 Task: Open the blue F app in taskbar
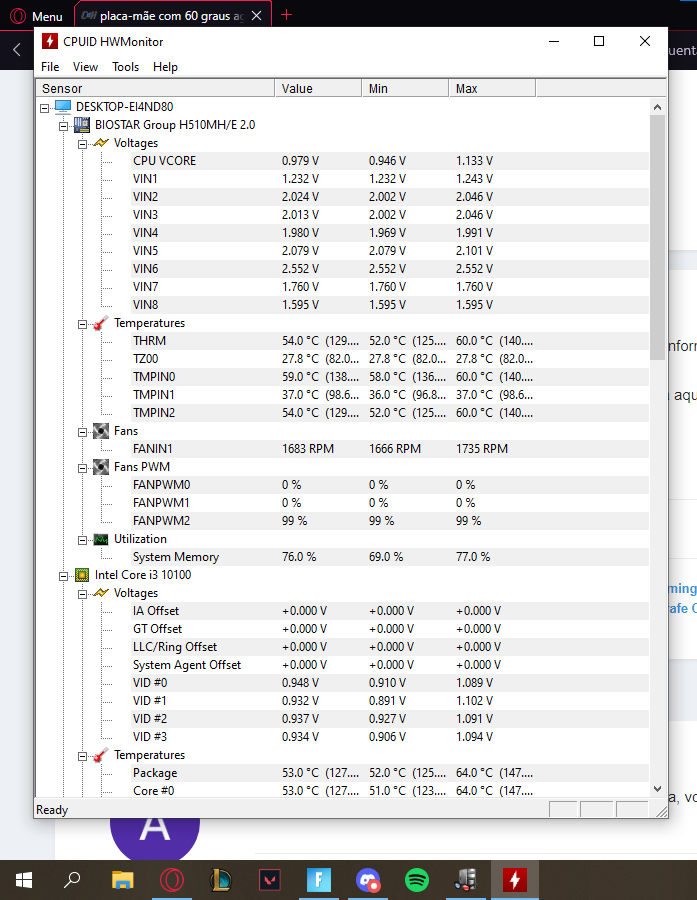pos(319,880)
